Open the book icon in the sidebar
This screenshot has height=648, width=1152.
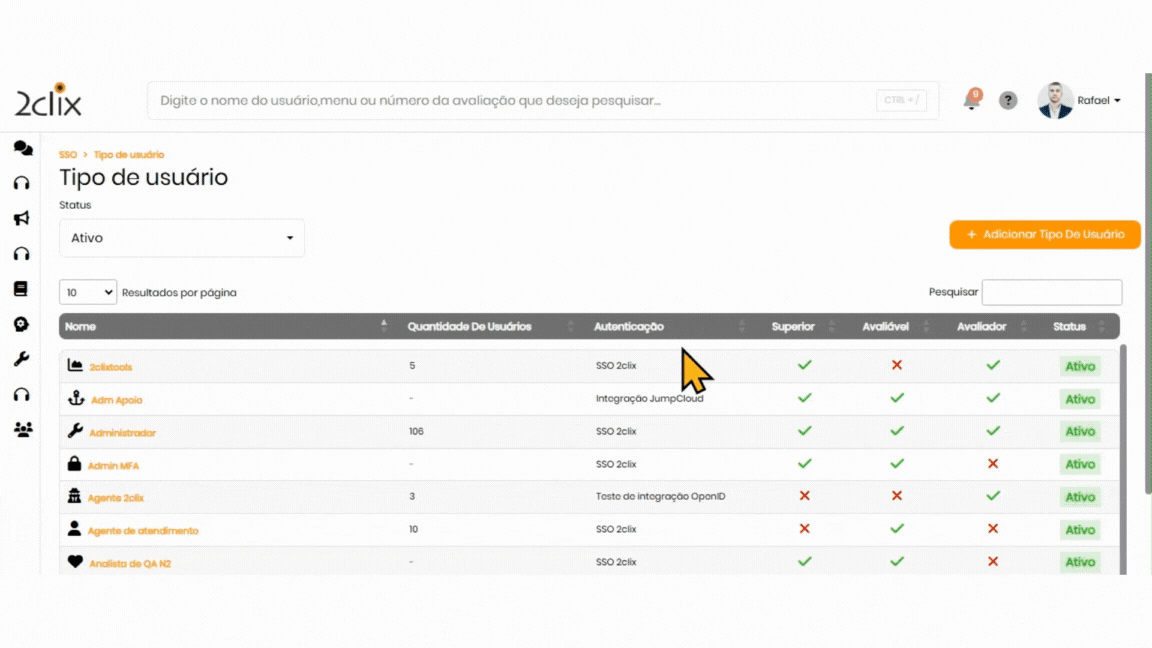pyautogui.click(x=21, y=289)
